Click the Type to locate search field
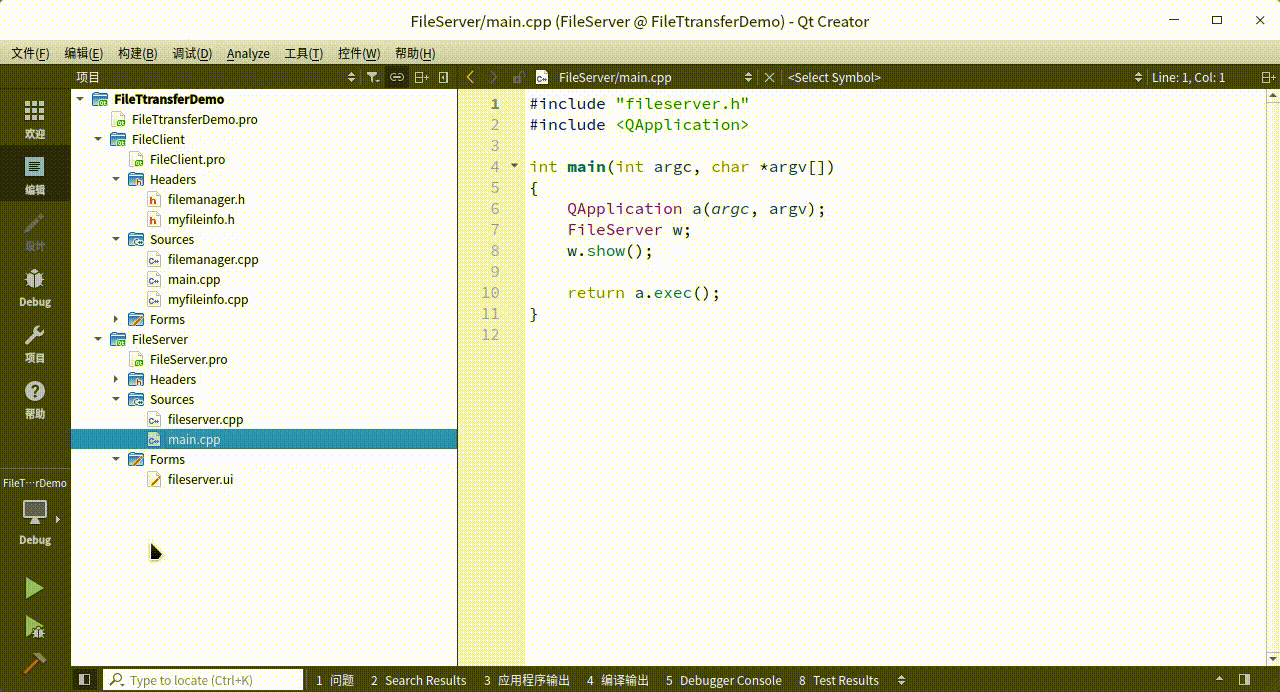1280x692 pixels. click(x=203, y=680)
